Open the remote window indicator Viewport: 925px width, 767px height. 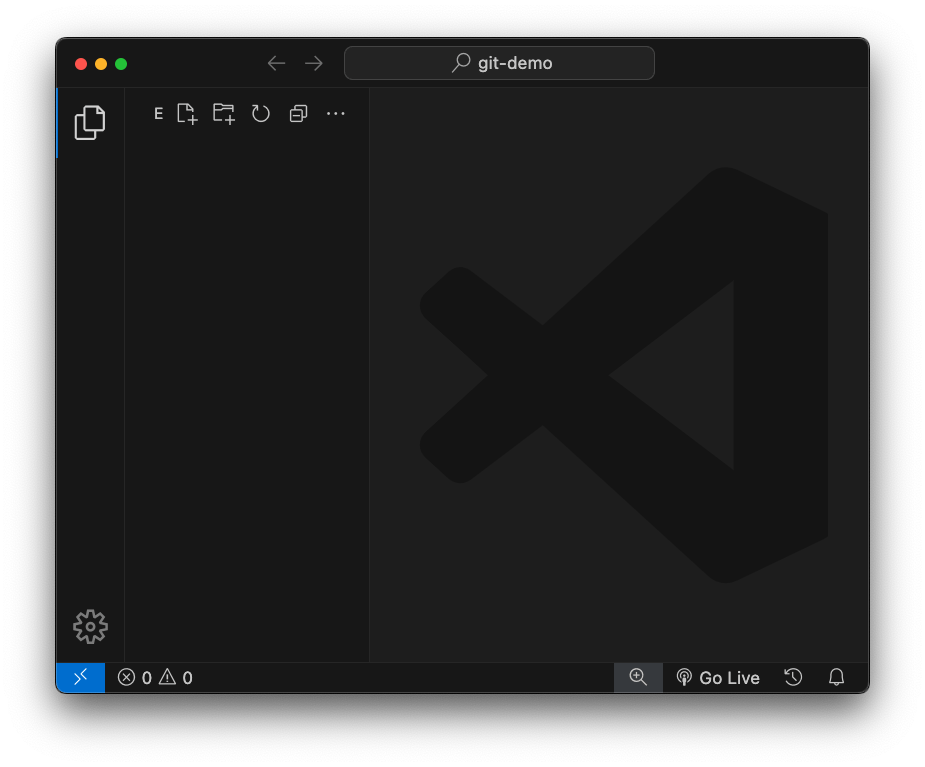point(81,677)
